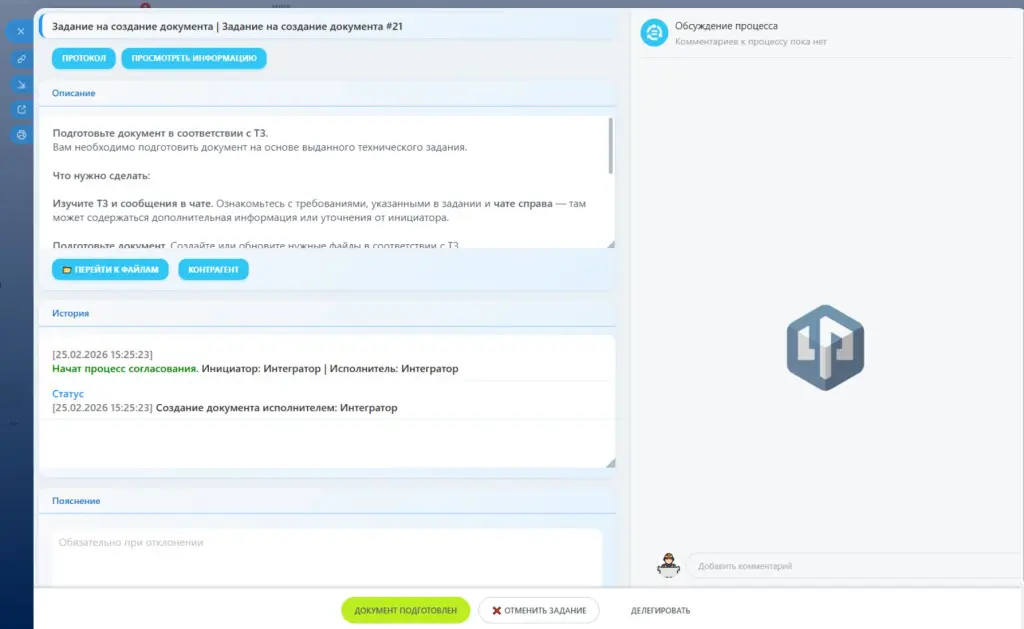
Task: Click Делегировать to delegate the task
Action: (660, 610)
